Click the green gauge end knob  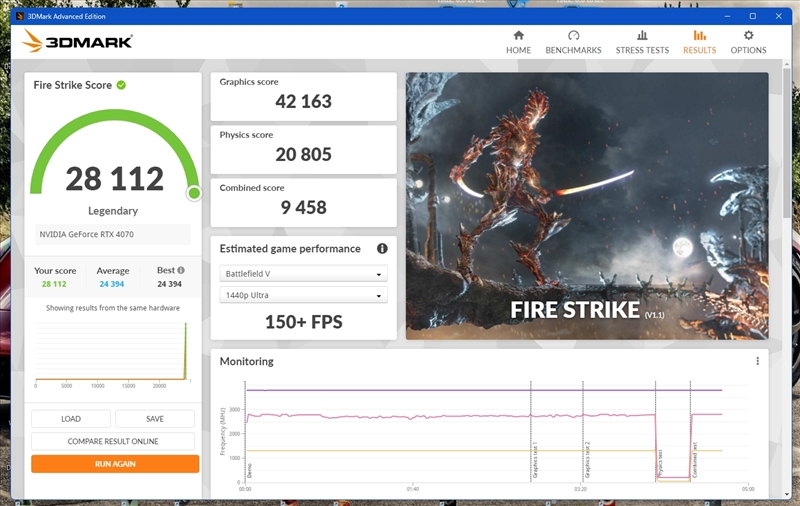pos(193,192)
